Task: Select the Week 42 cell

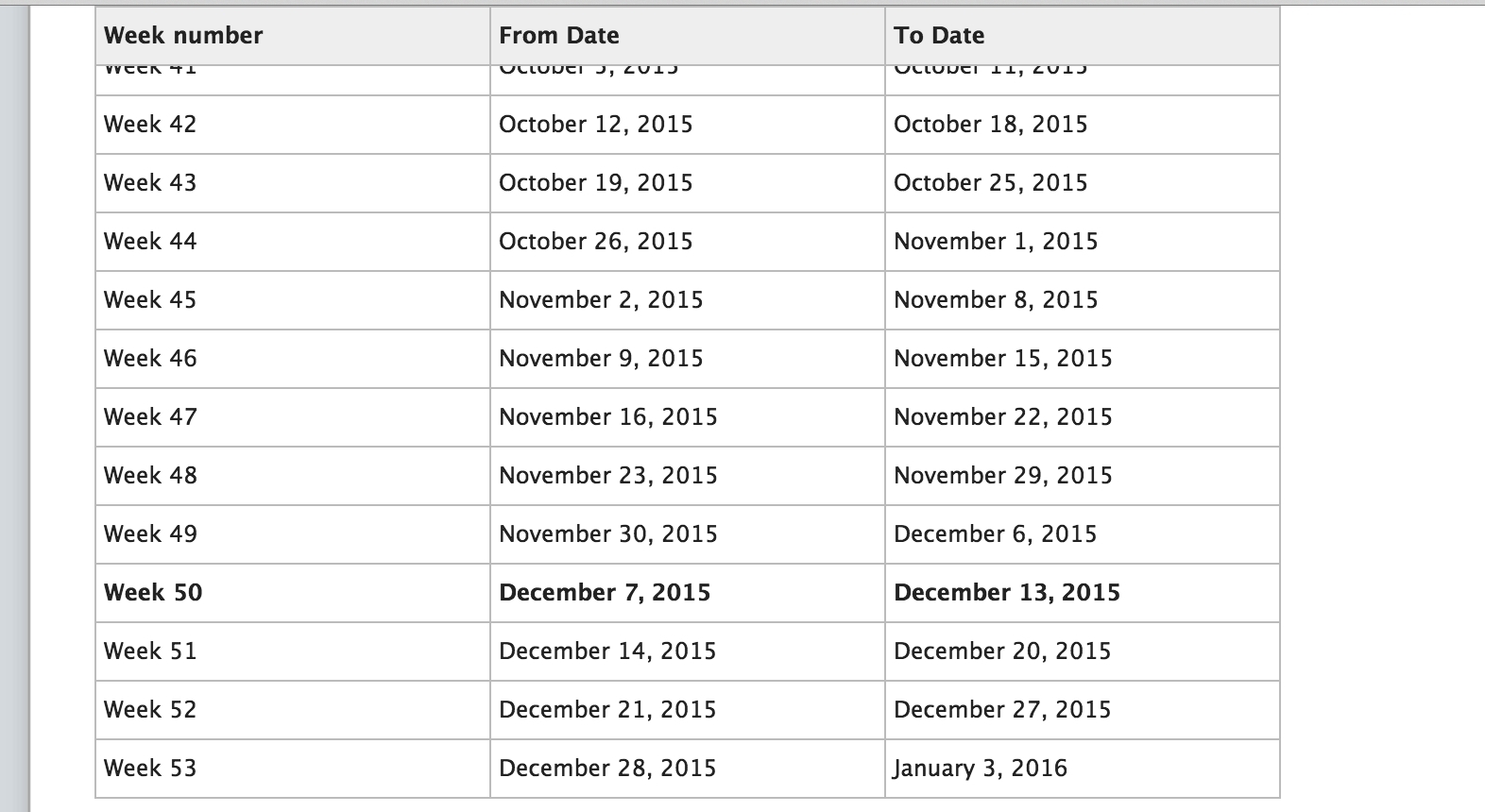Action: click(x=293, y=125)
